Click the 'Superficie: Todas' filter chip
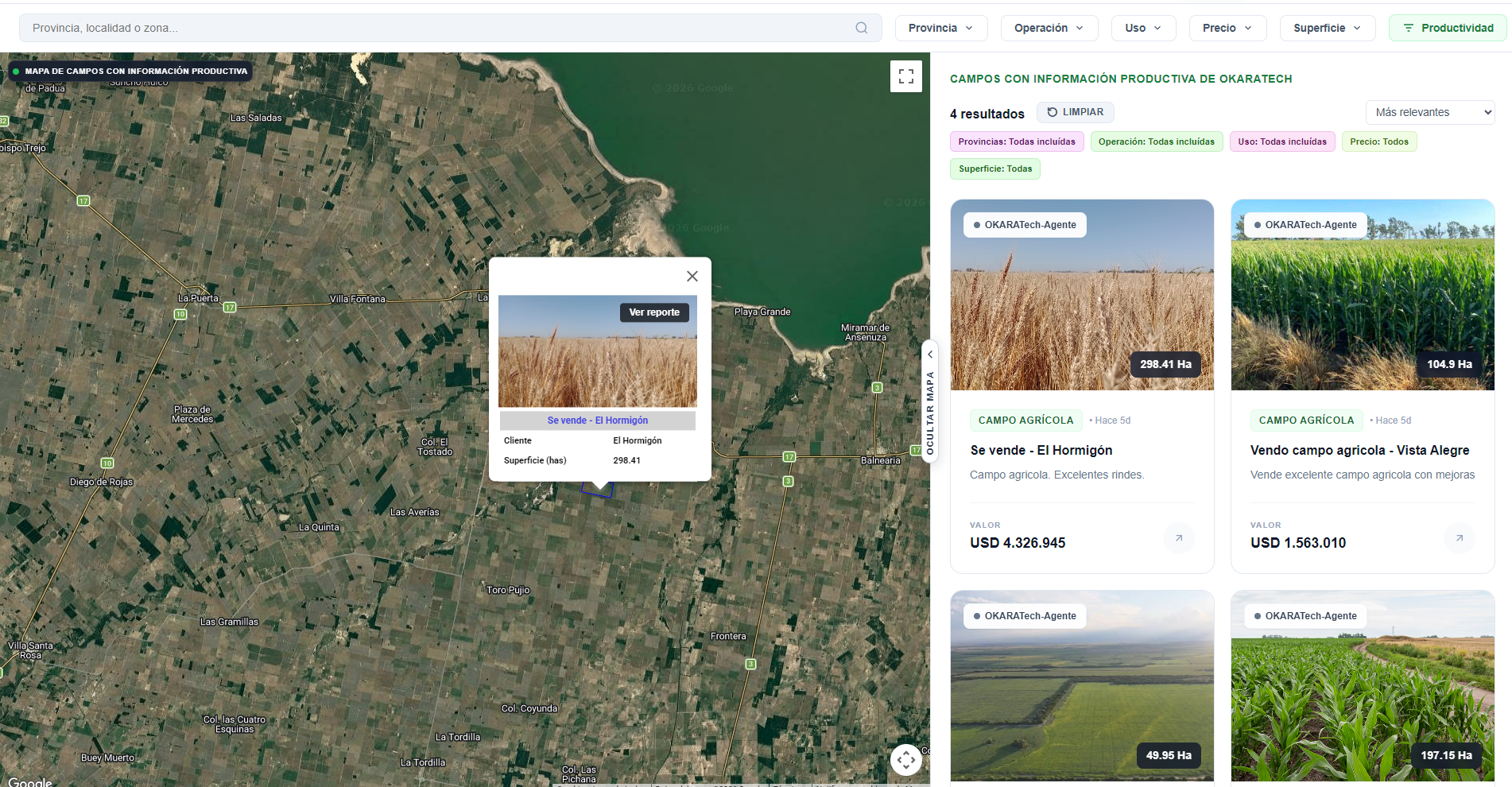The width and height of the screenshot is (1512, 787). coord(995,169)
